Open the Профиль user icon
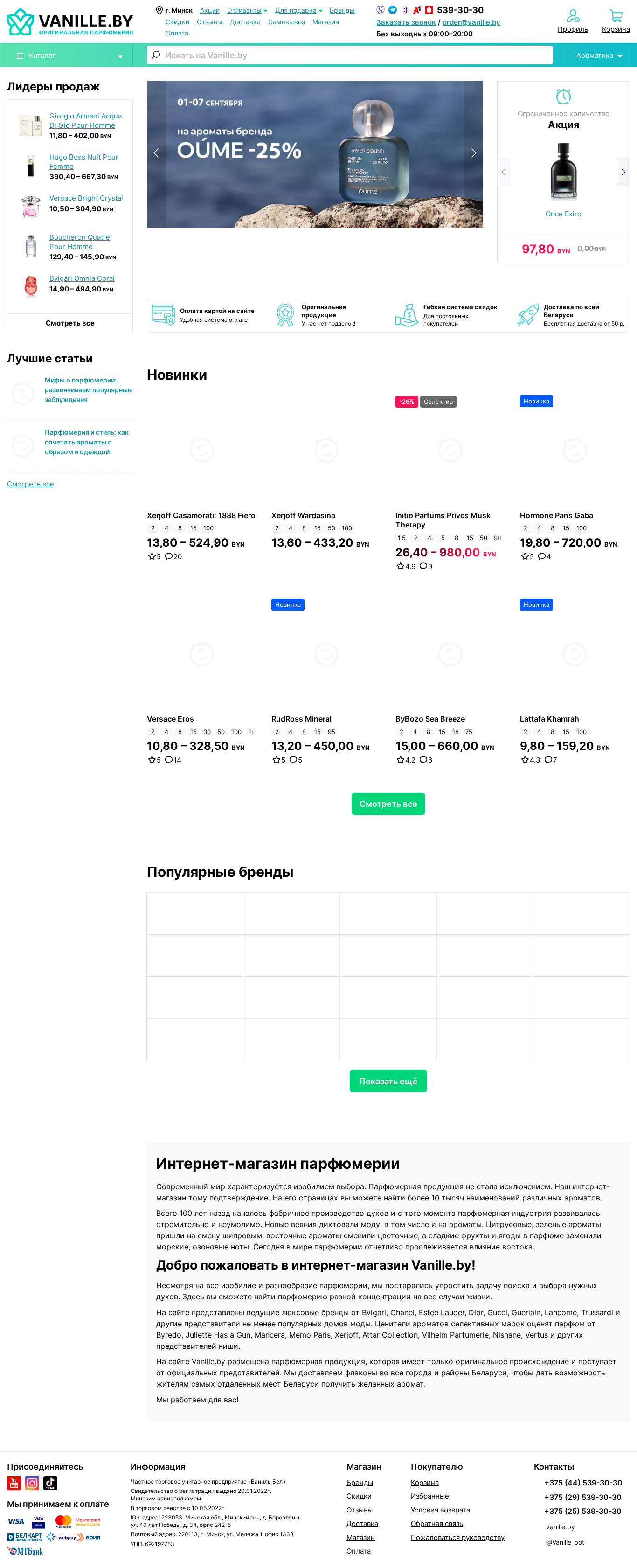637x1568 pixels. 573,16
